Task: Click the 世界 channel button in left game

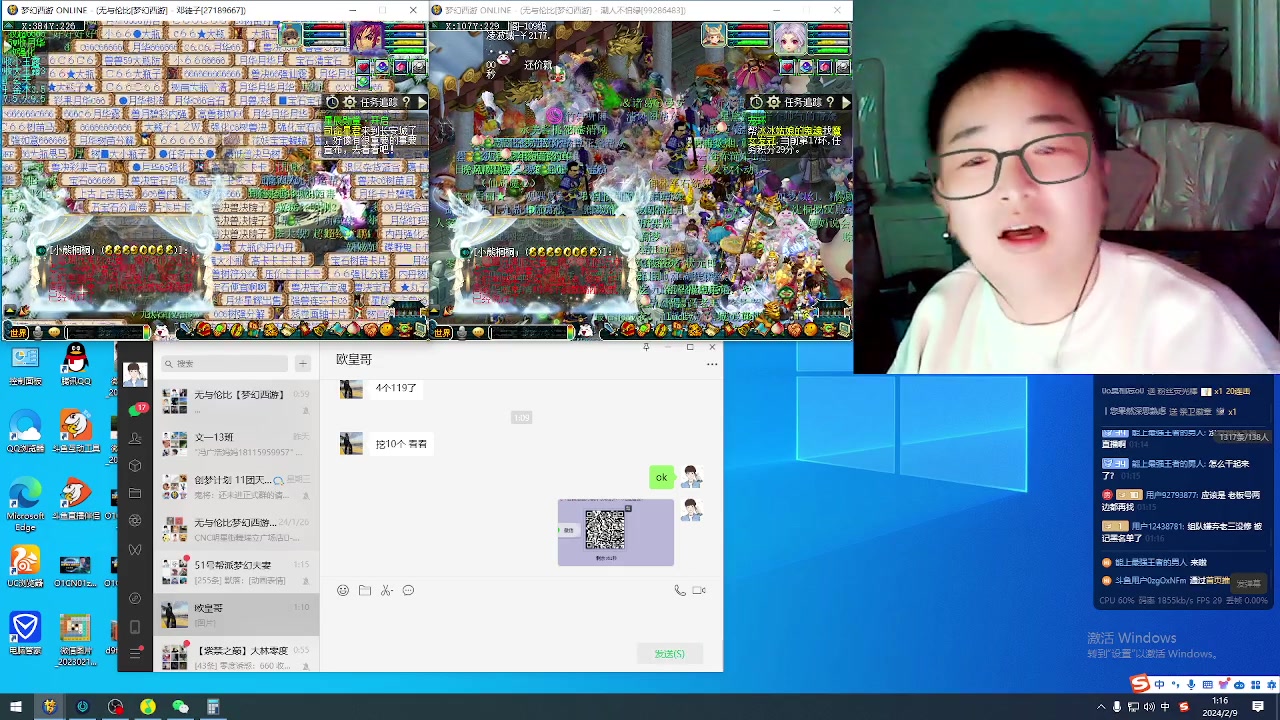Action: coord(17,332)
